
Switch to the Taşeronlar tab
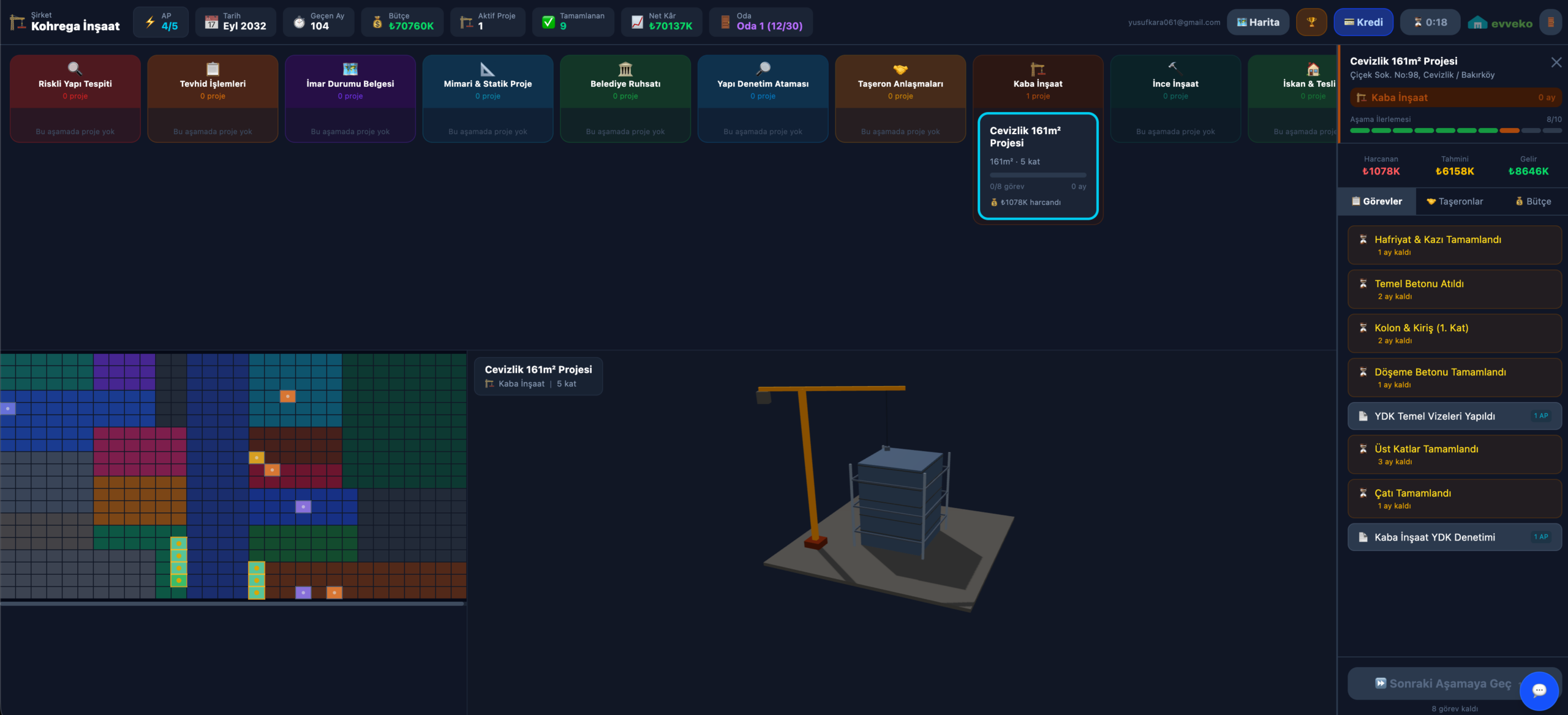(1454, 201)
